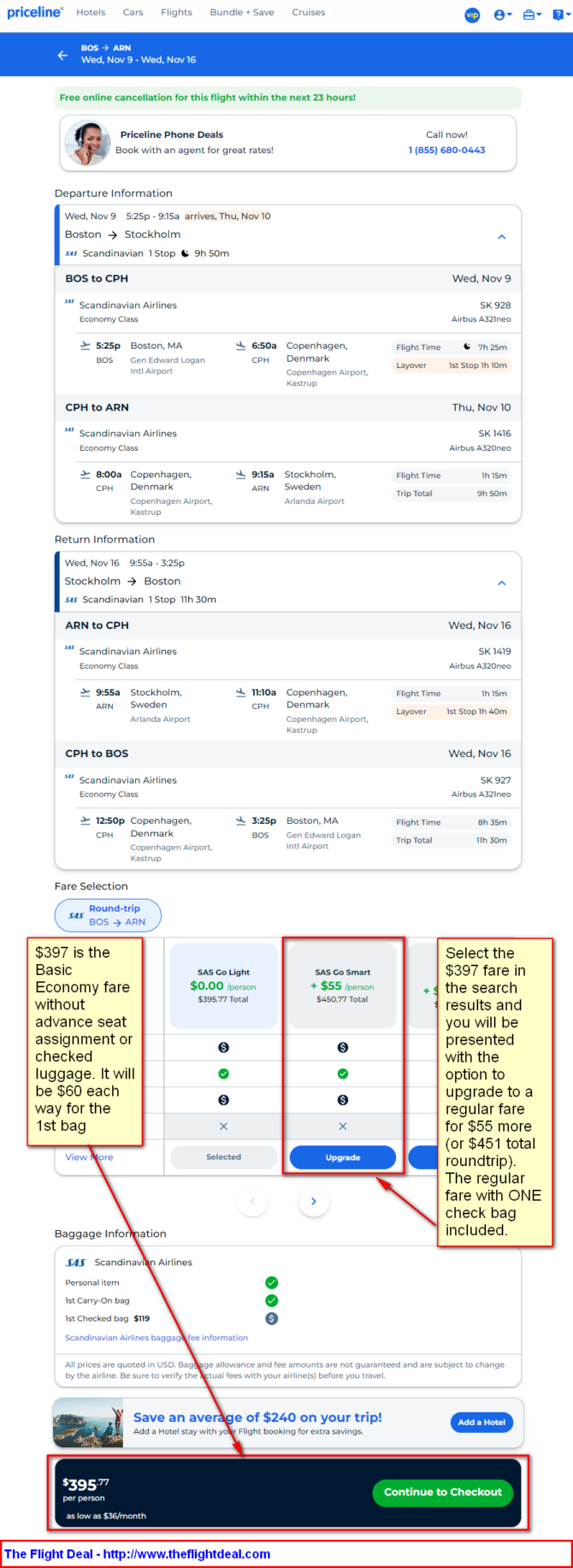Screen dimensions: 573x1568
Task: Call the Priceline phone deals number
Action: [446, 150]
